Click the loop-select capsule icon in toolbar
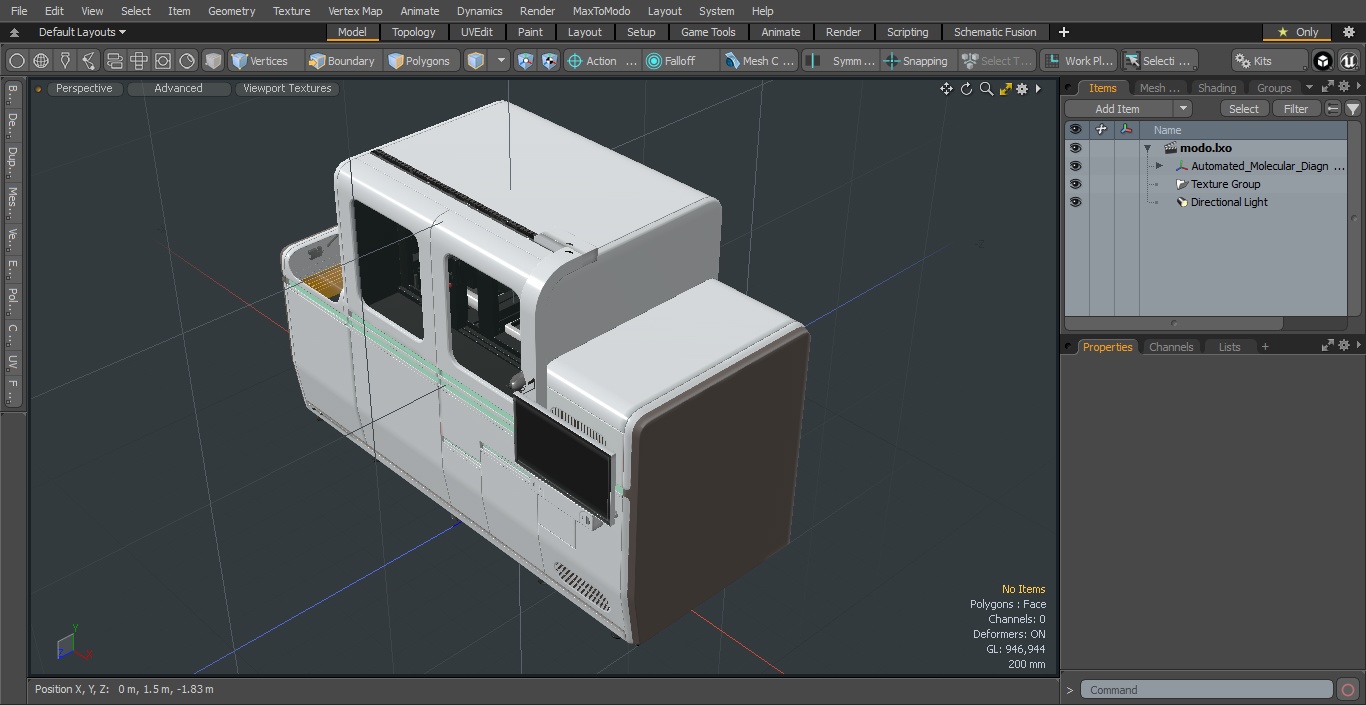This screenshot has height=705, width=1366. pyautogui.click(x=114, y=61)
